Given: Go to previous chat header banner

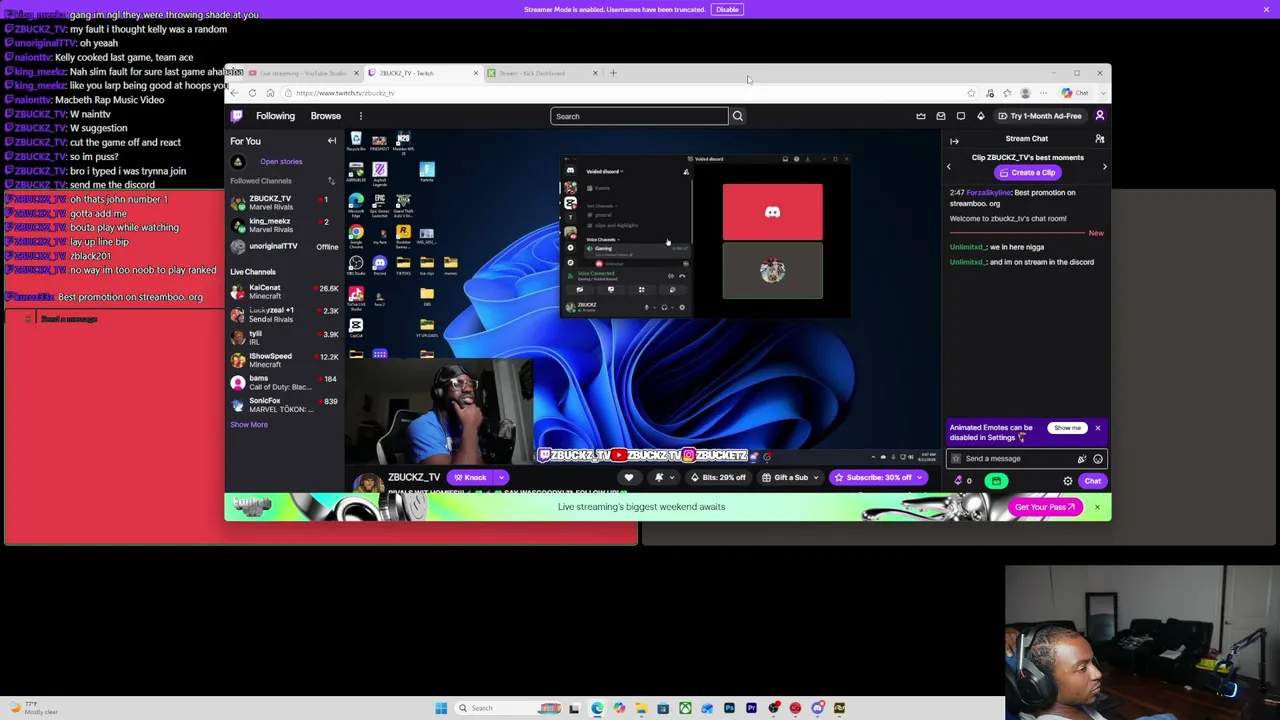Looking at the screenshot, I should click(949, 166).
